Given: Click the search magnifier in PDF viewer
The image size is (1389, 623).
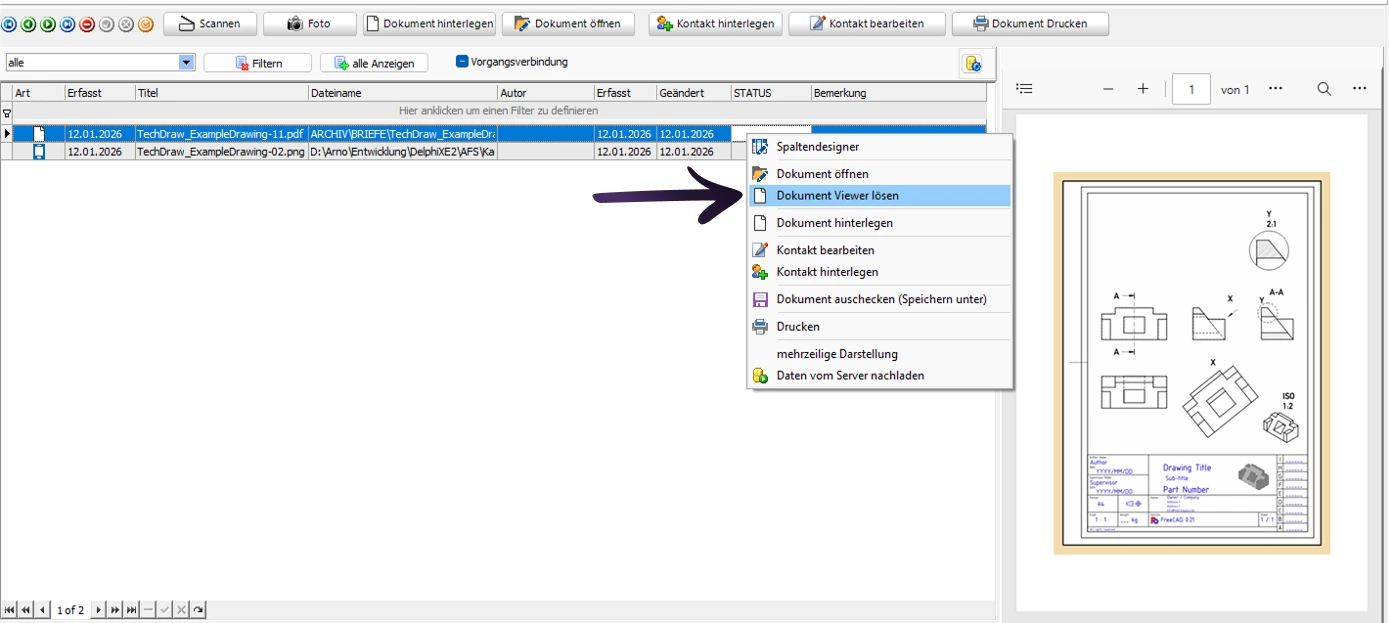Looking at the screenshot, I should (1324, 89).
